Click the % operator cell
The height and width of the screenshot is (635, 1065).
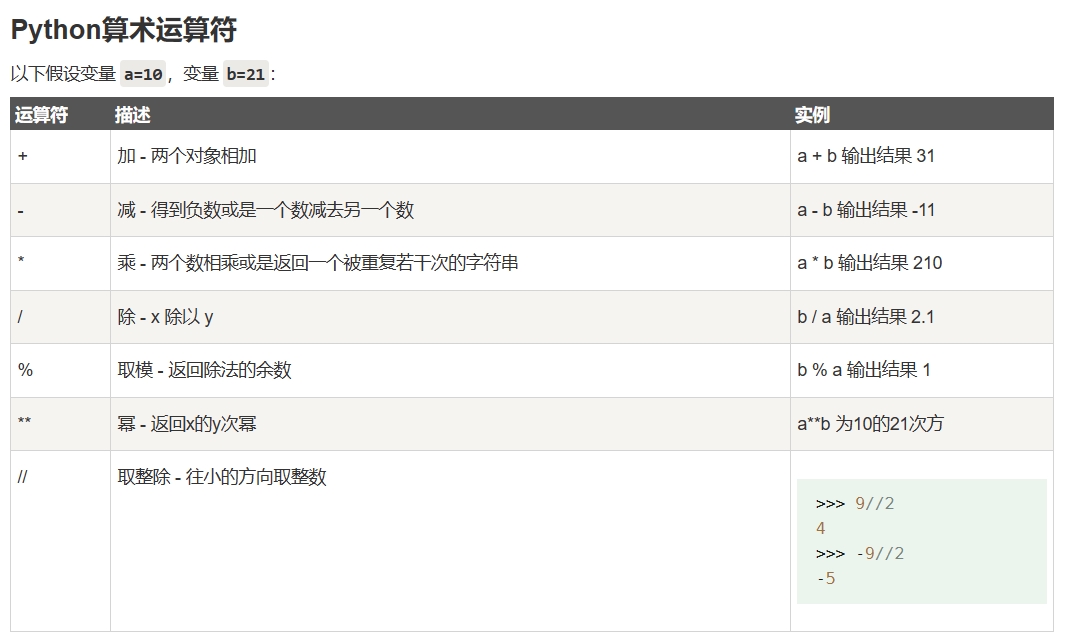[x=25, y=370]
